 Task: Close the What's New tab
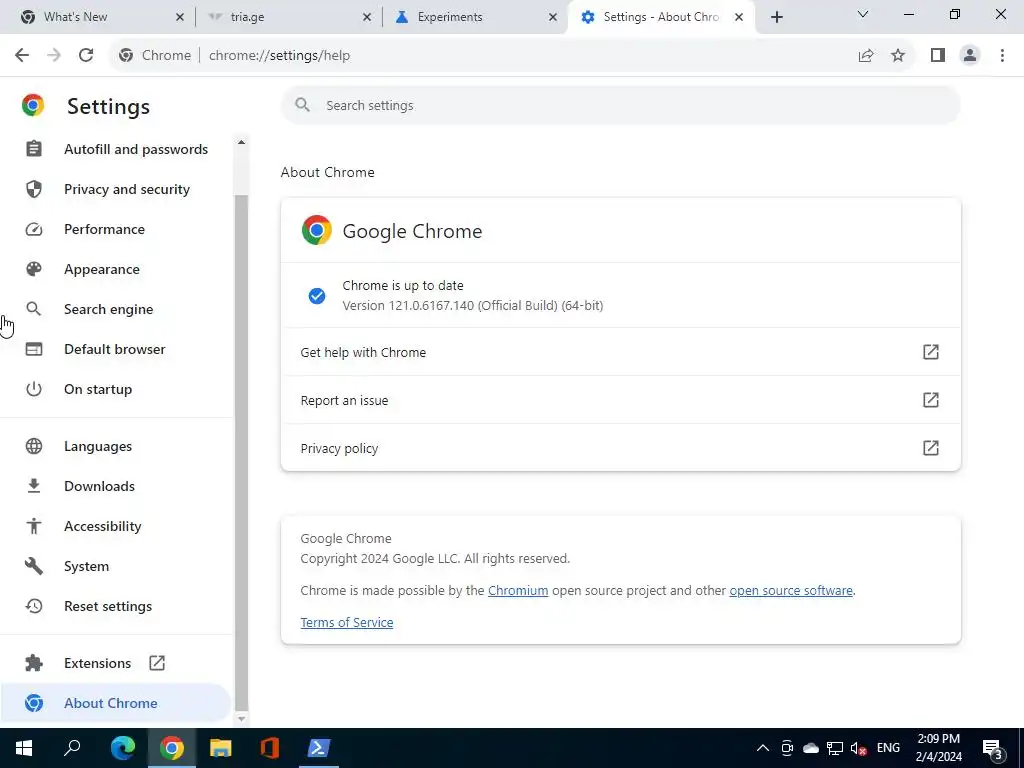point(180,17)
